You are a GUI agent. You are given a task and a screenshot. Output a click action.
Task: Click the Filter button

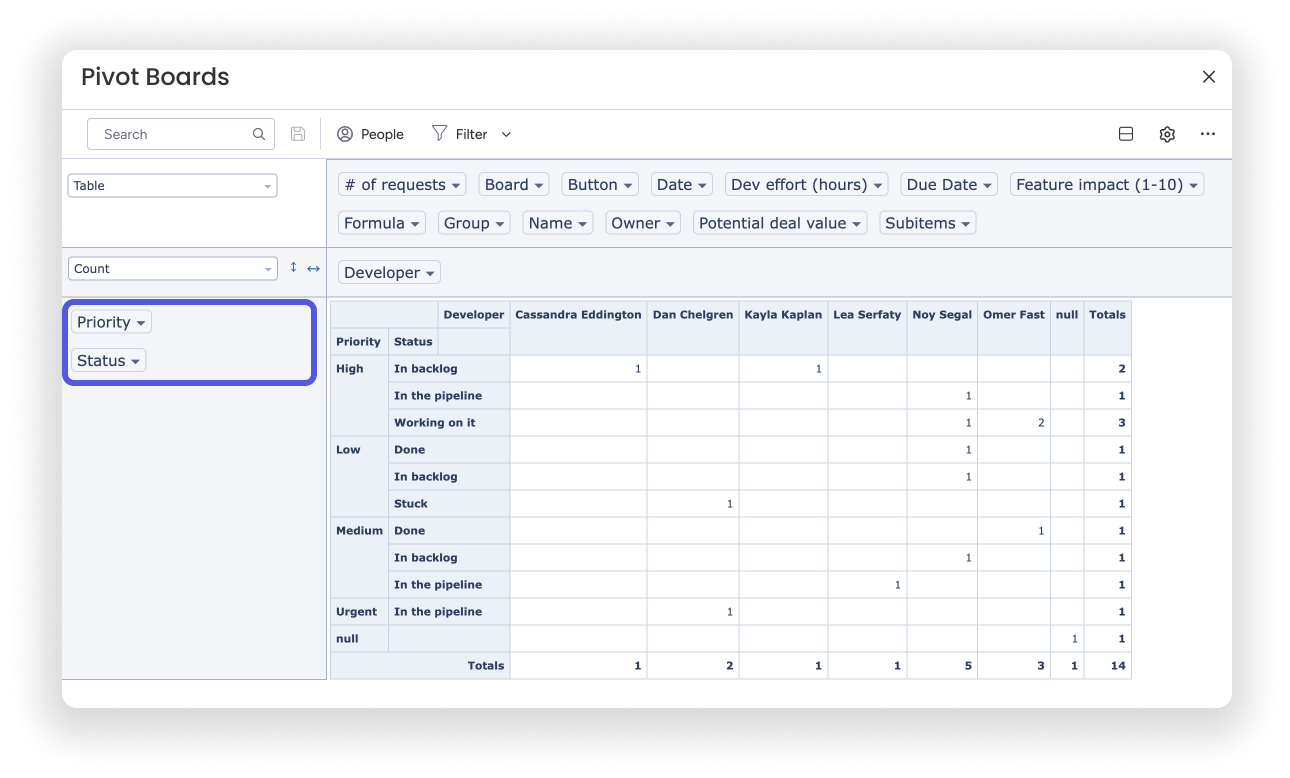point(460,134)
